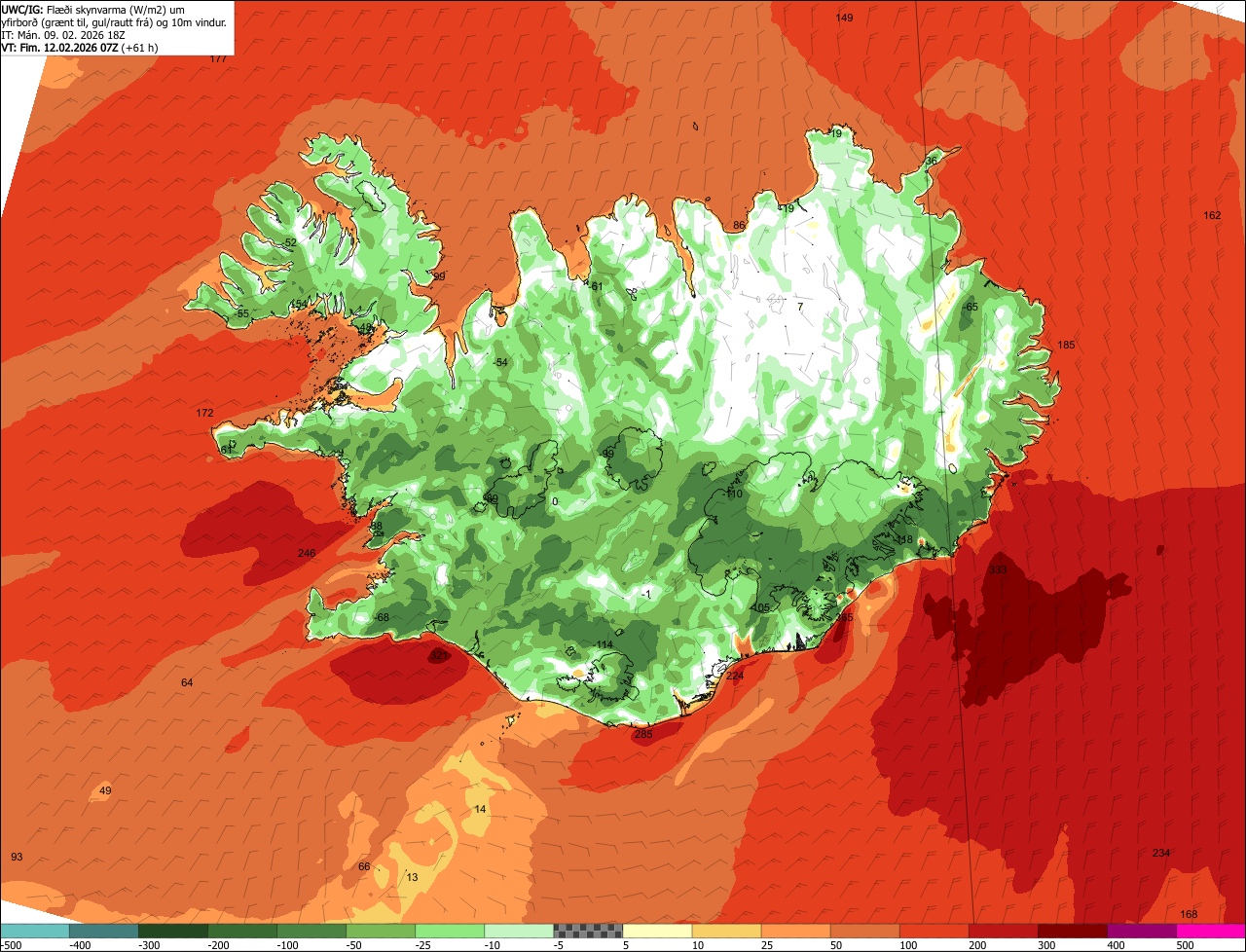Click the value 14 in the yellow area
Screen dimensions: 1246x952
click(x=480, y=809)
